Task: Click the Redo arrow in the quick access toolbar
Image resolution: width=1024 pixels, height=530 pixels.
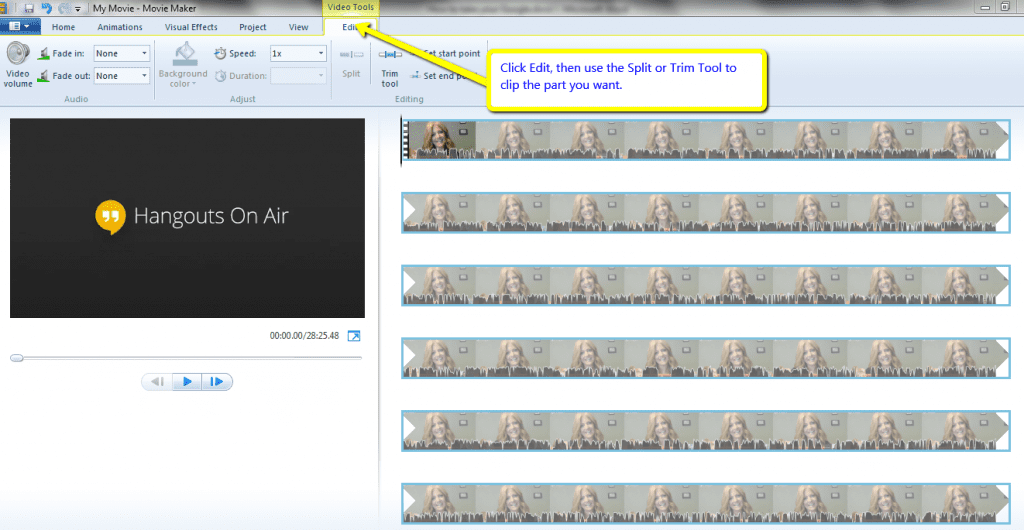Action: pyautogui.click(x=63, y=8)
